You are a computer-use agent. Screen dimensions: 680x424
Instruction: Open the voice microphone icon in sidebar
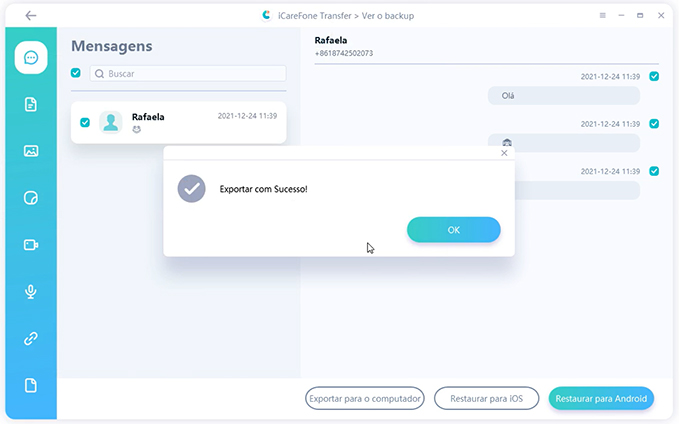pyautogui.click(x=31, y=292)
